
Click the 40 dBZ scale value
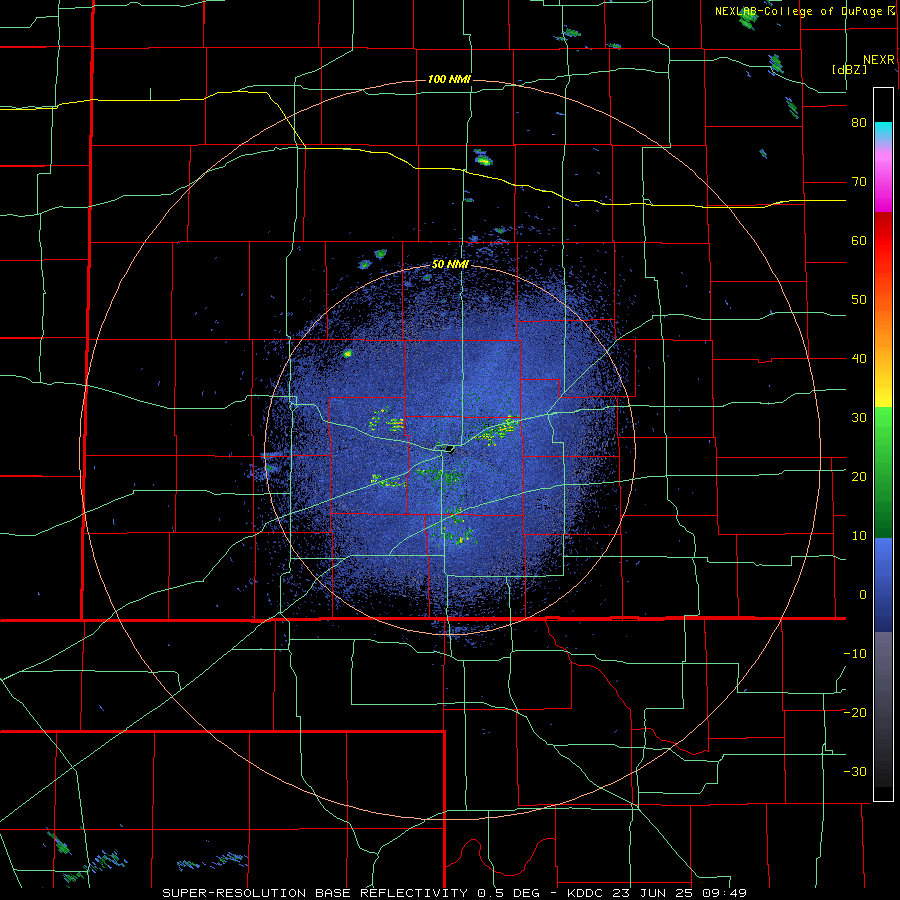tap(859, 359)
